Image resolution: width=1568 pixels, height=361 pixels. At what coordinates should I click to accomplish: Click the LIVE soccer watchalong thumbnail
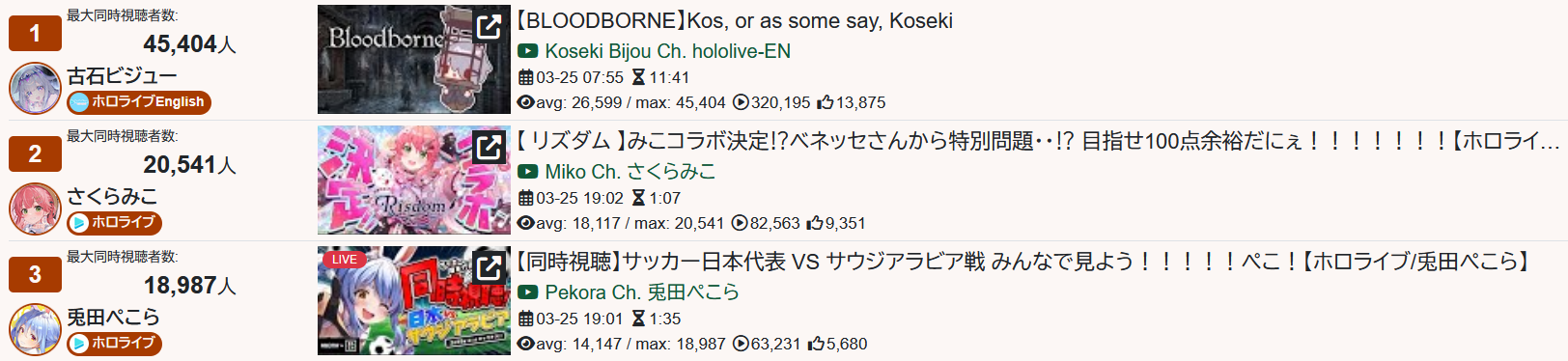pyautogui.click(x=414, y=300)
